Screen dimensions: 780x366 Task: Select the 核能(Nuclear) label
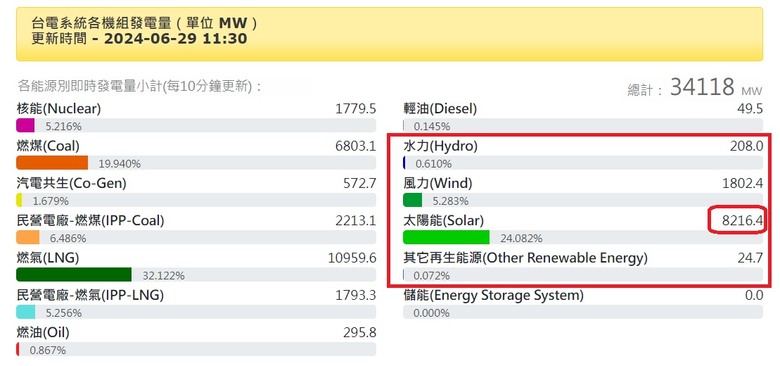pyautogui.click(x=59, y=108)
